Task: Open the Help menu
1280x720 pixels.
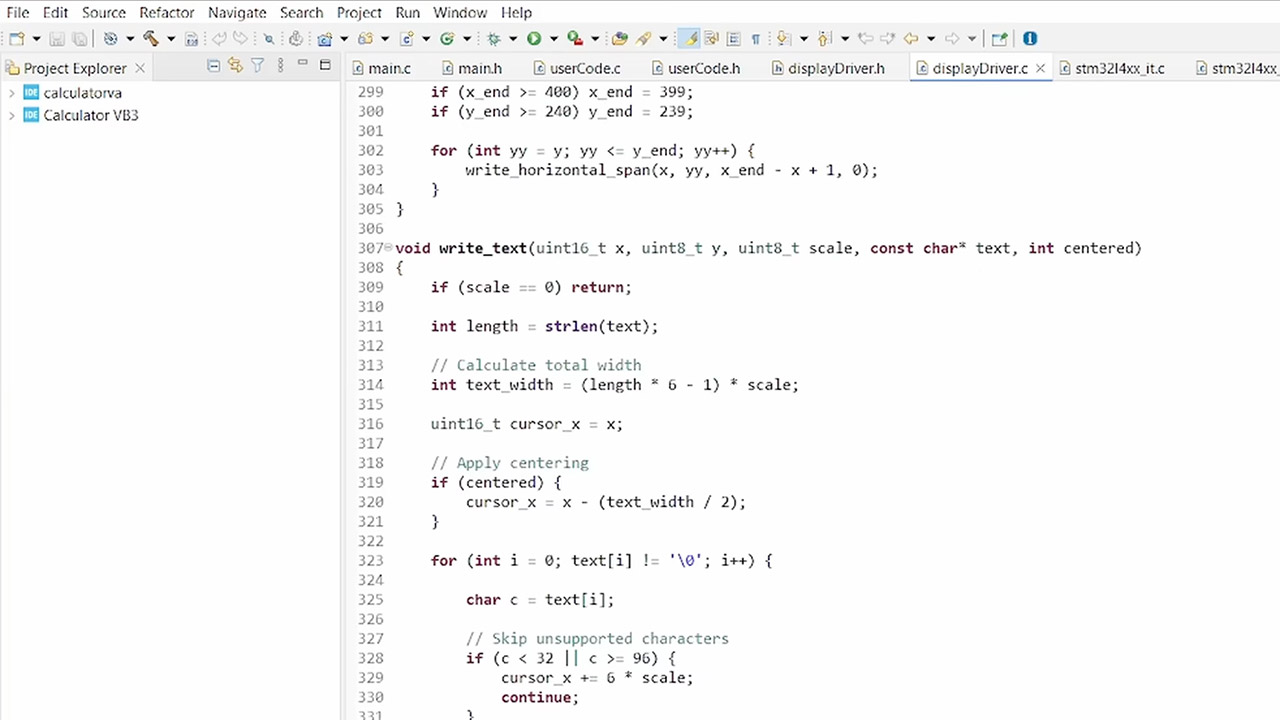Action: tap(516, 12)
